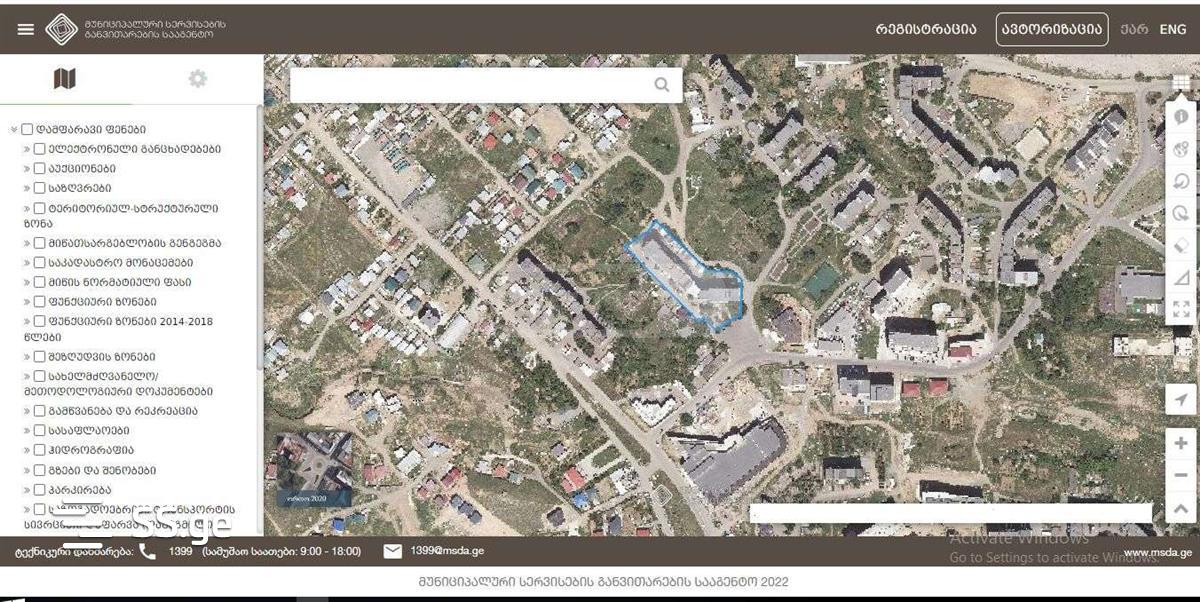Zoom out on the map
This screenshot has height=602, width=1200.
click(x=1181, y=475)
